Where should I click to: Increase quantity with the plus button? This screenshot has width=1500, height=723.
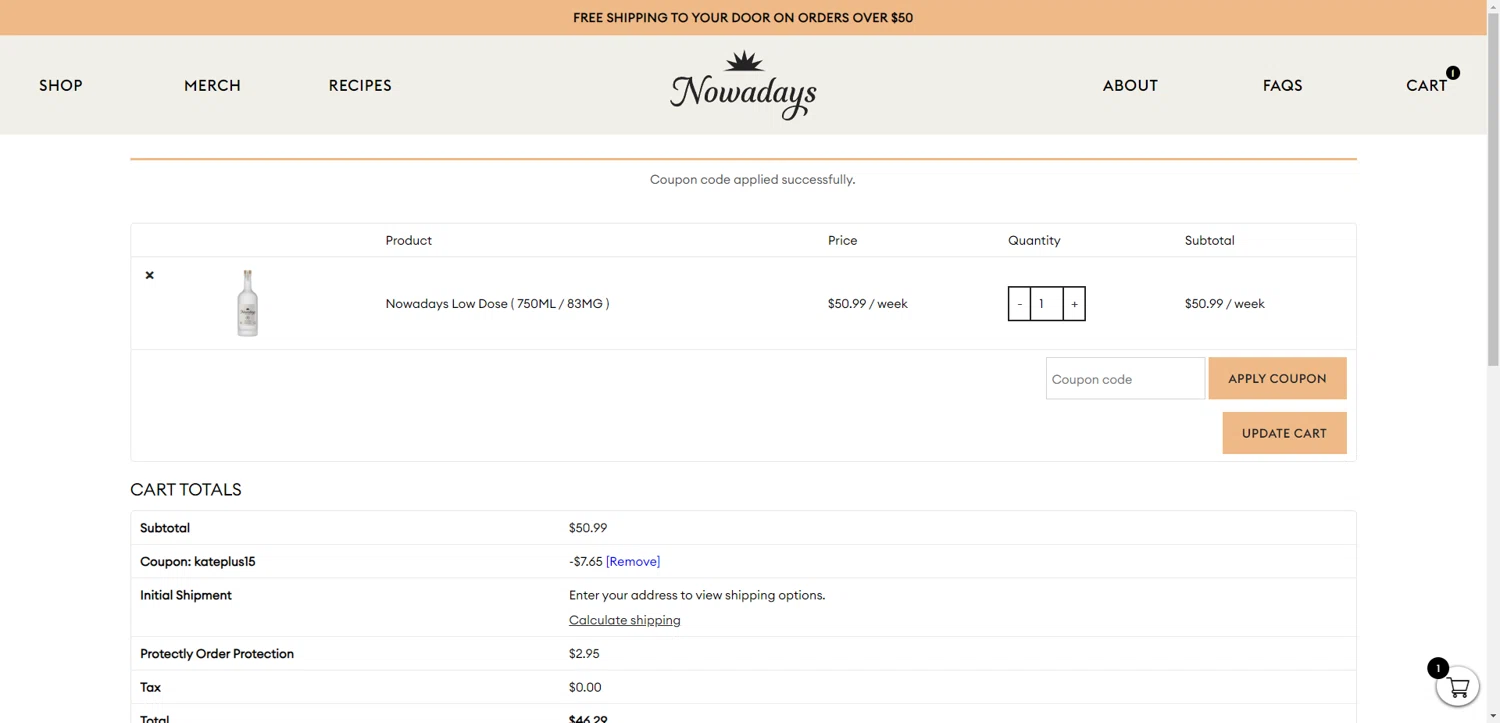coord(1074,304)
